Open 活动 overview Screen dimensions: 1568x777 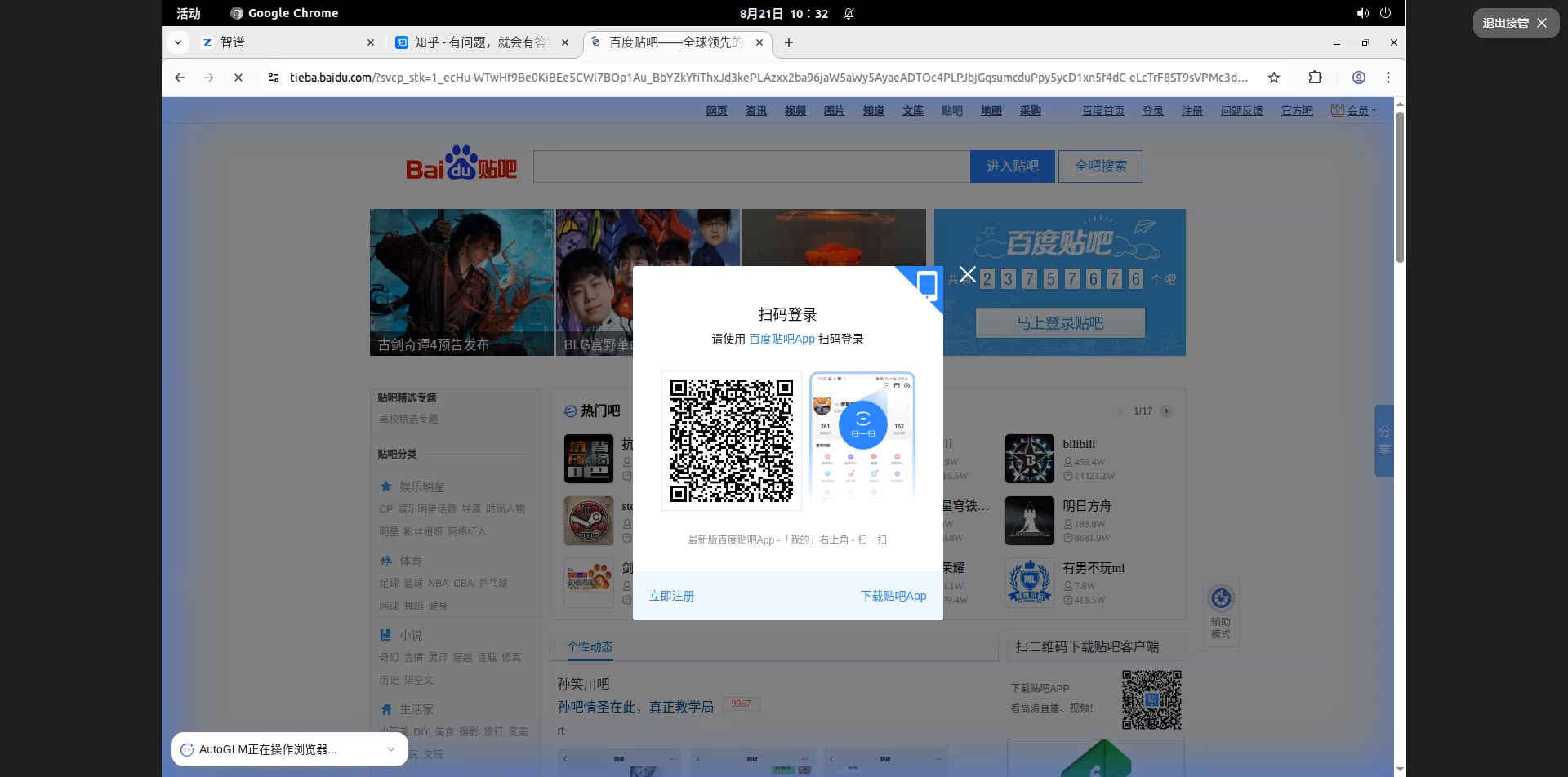(189, 13)
